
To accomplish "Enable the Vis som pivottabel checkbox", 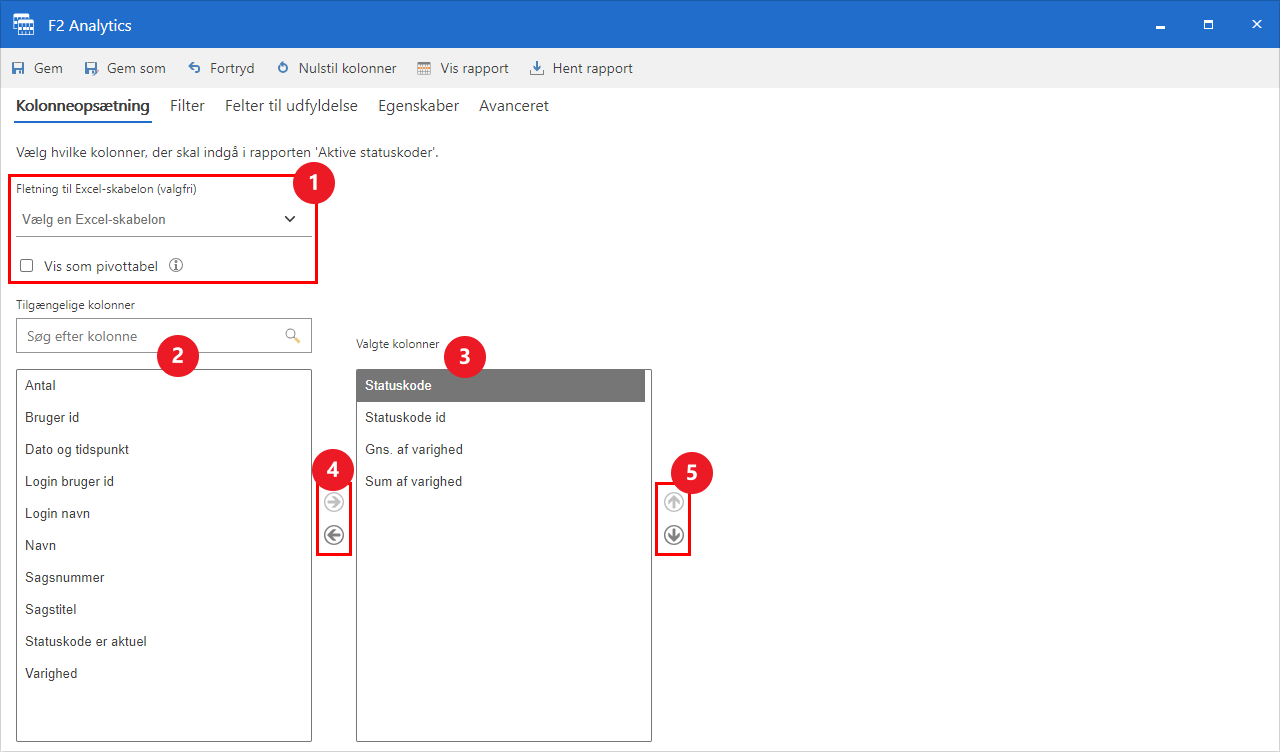I will point(27,266).
